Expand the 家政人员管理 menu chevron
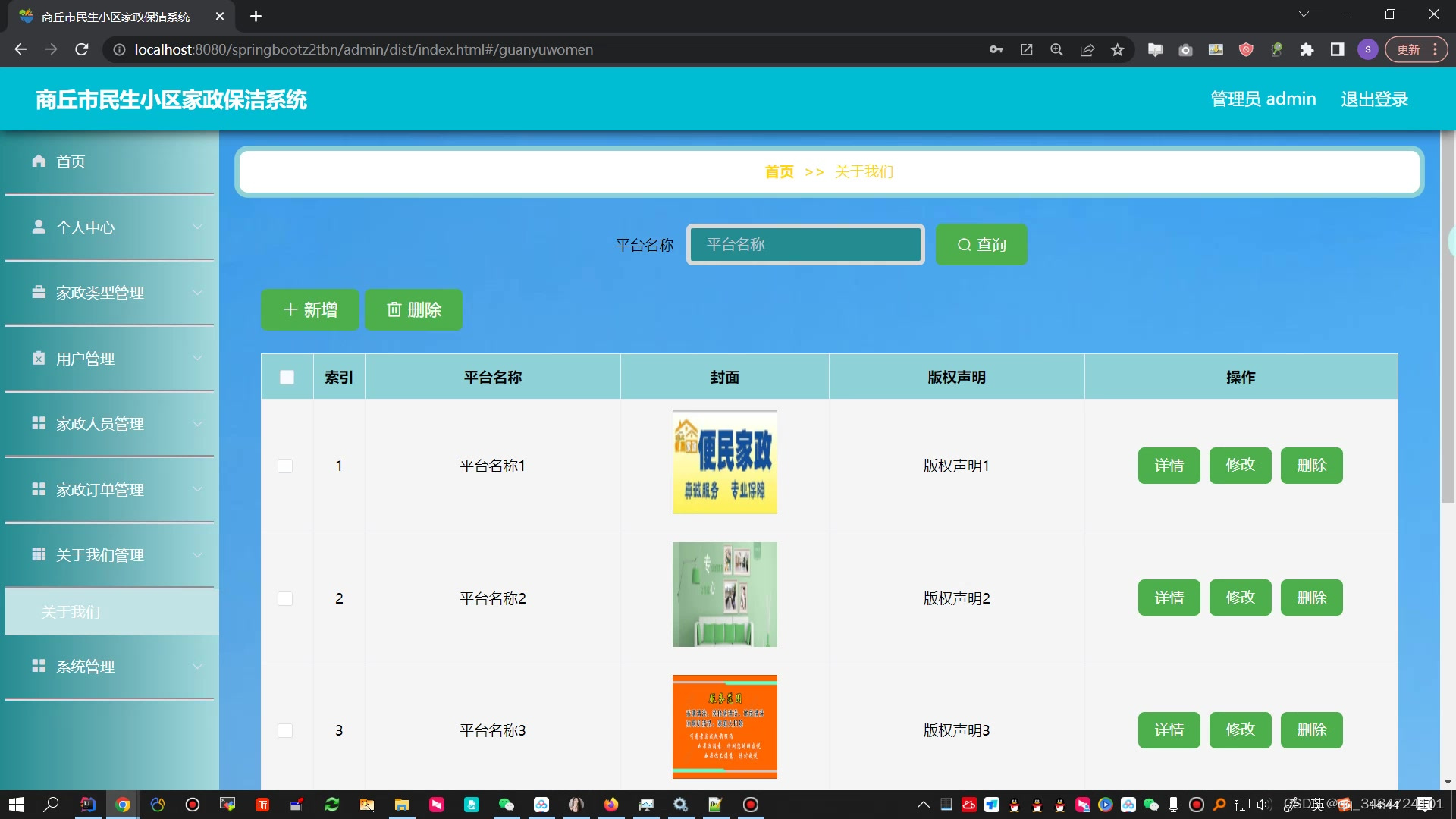Image resolution: width=1456 pixels, height=819 pixels. click(197, 424)
